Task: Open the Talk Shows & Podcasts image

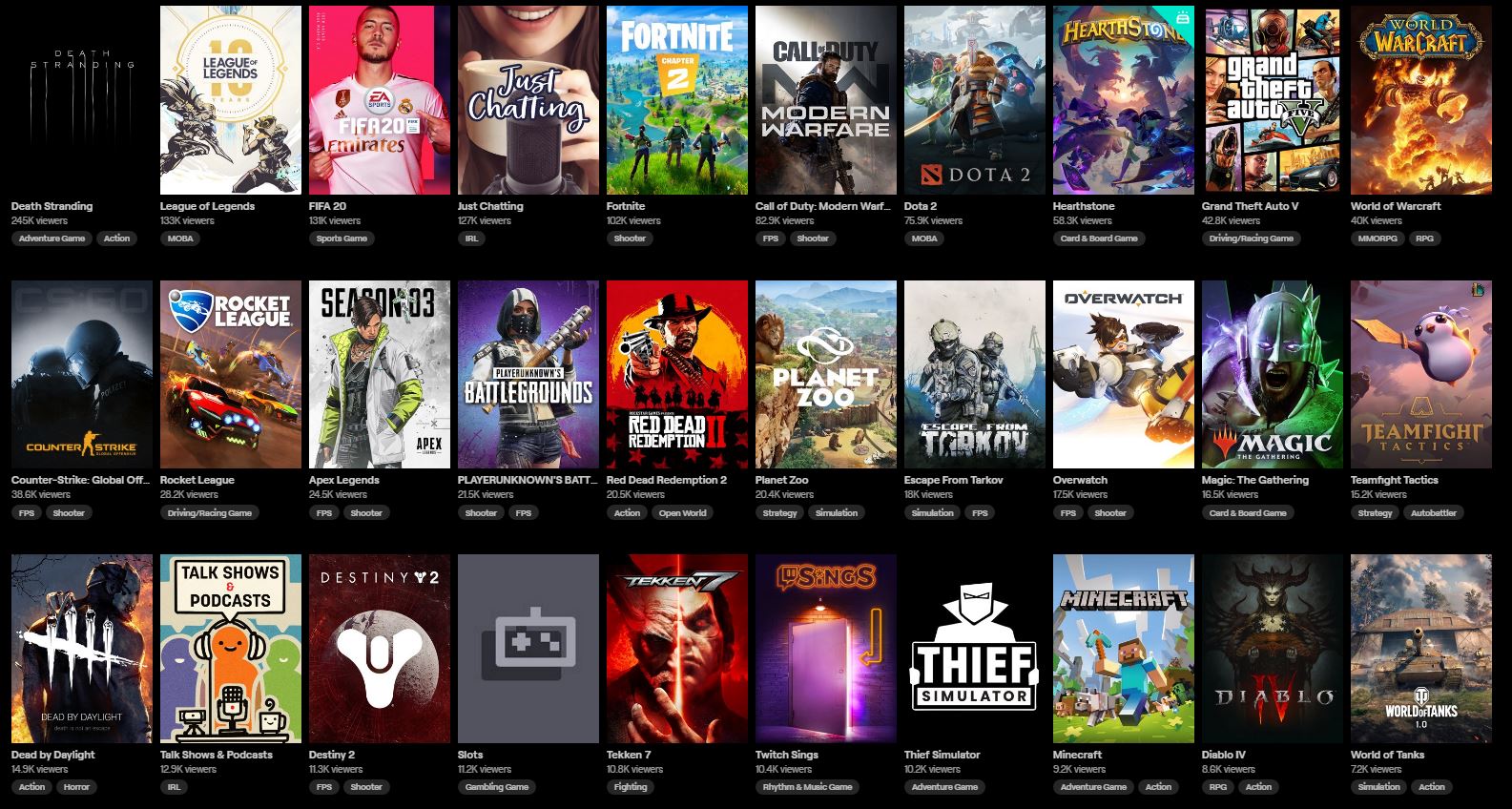Action: point(231,649)
